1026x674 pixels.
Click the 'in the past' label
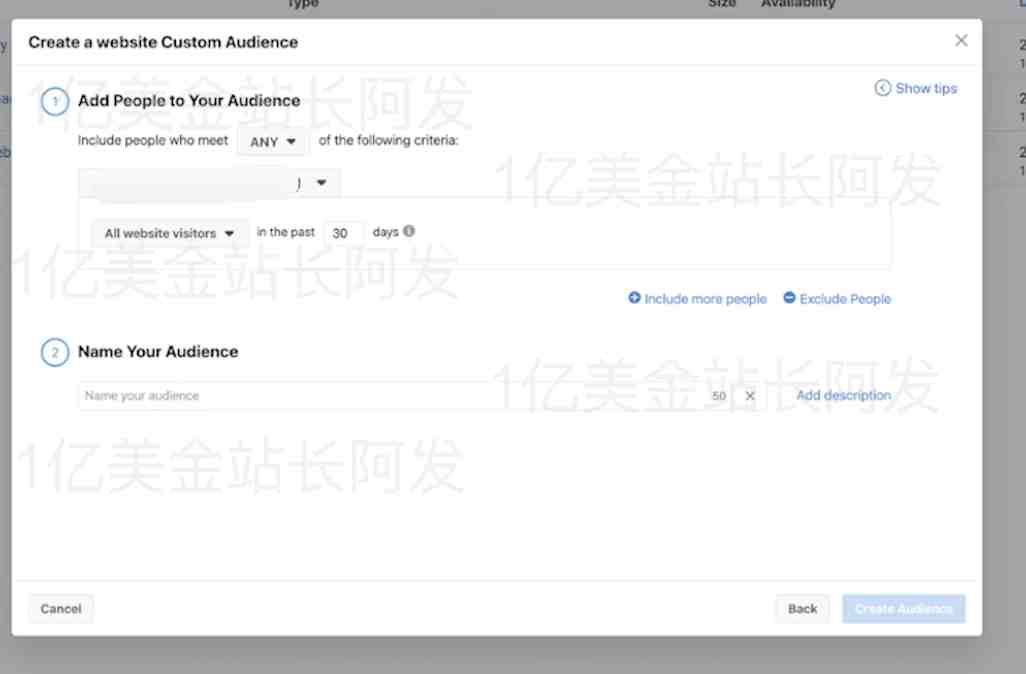pyautogui.click(x=285, y=232)
